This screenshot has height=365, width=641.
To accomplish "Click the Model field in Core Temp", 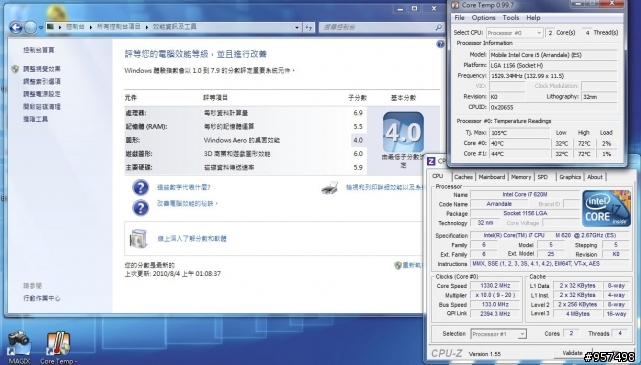I will tap(553, 54).
